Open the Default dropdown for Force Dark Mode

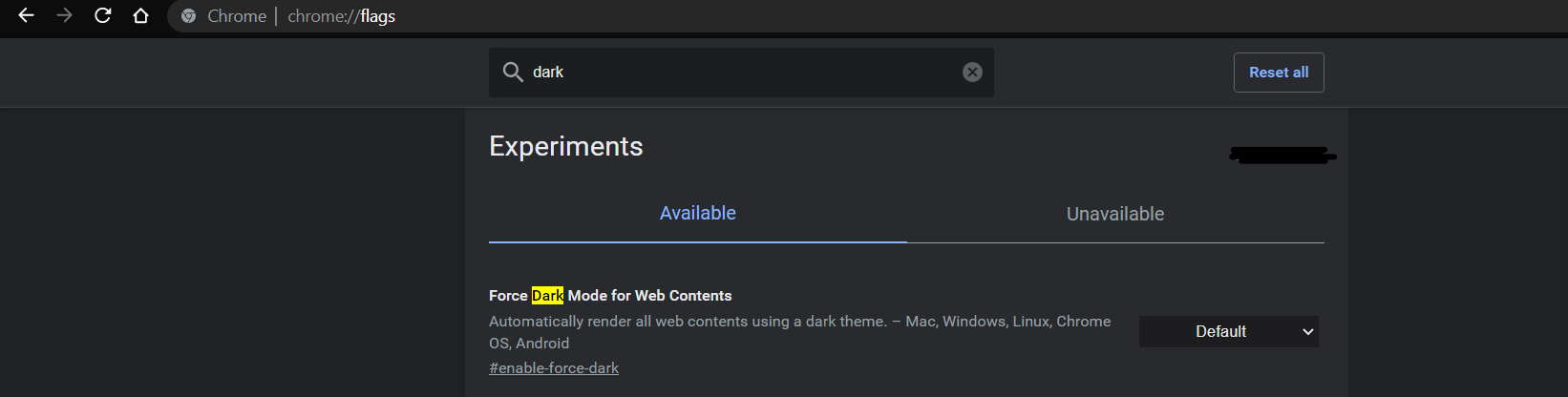[1229, 332]
